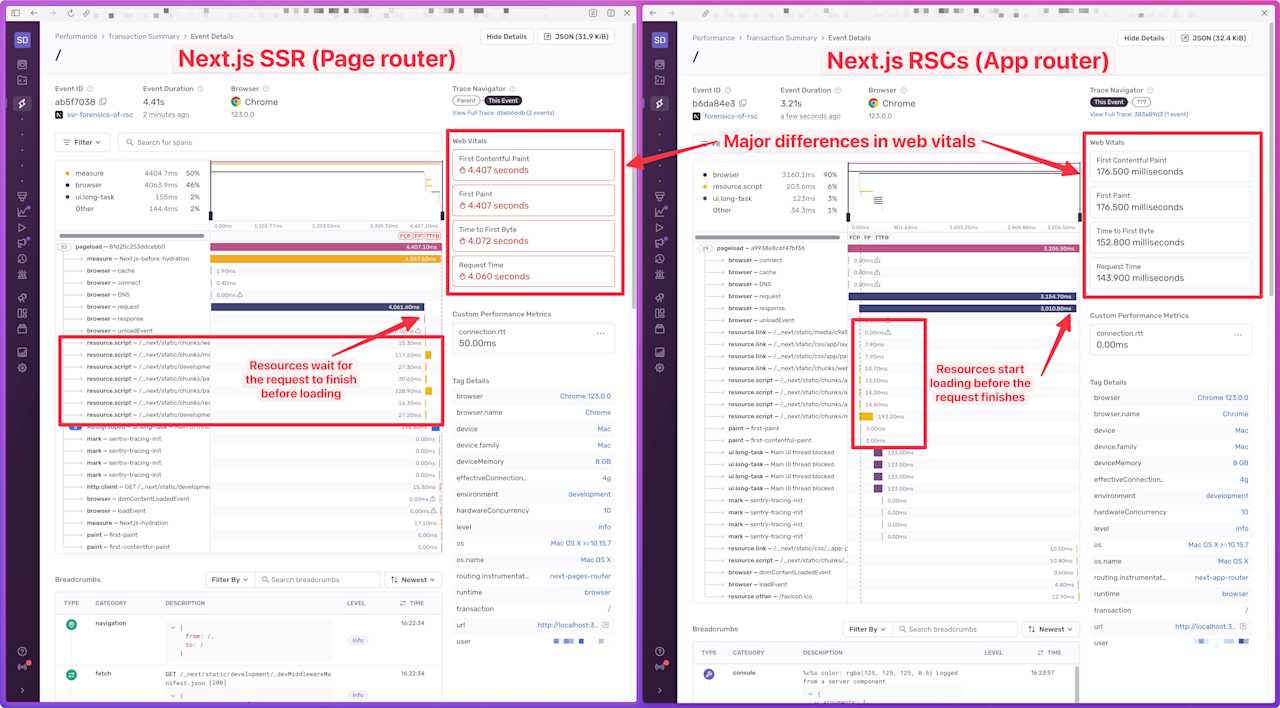Select the browser – request span bar in left window
Viewport: 1280px width, 708px height.
pos(317,307)
